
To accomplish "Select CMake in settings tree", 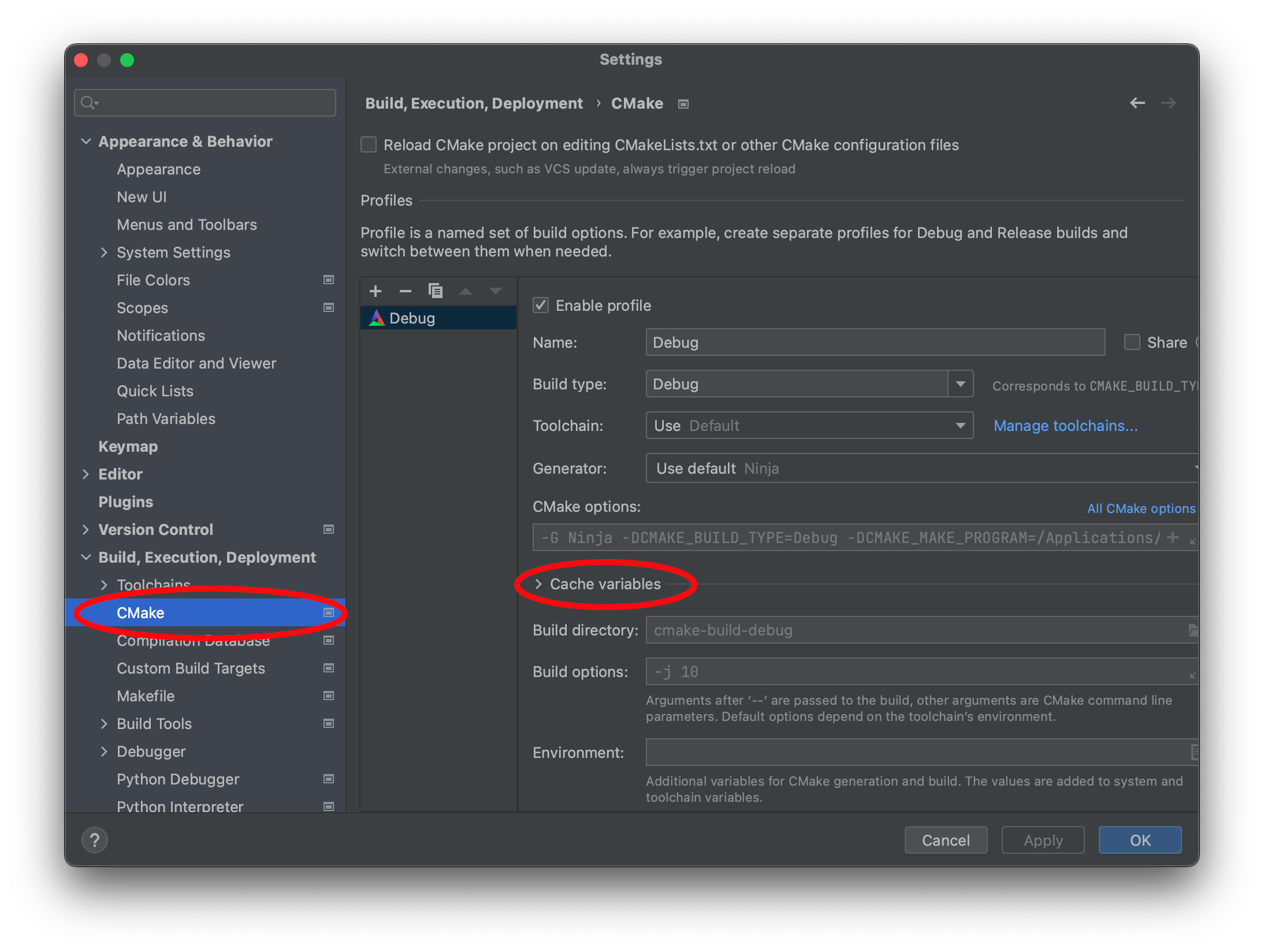I will [x=205, y=612].
